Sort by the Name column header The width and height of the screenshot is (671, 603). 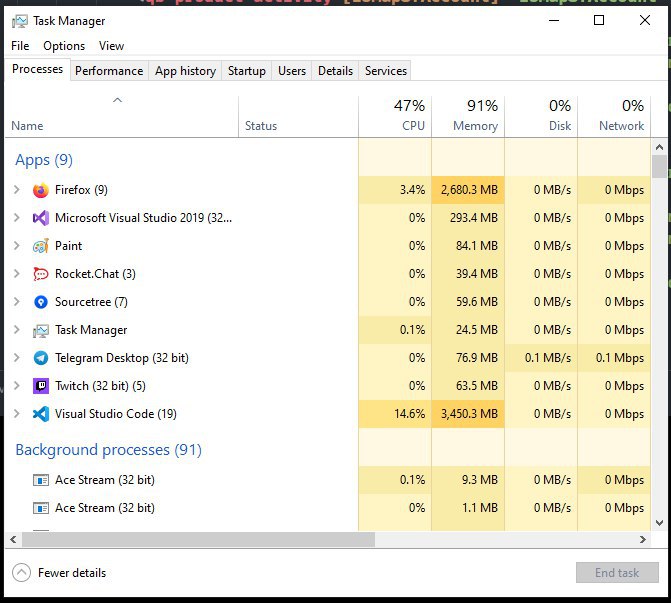point(122,116)
